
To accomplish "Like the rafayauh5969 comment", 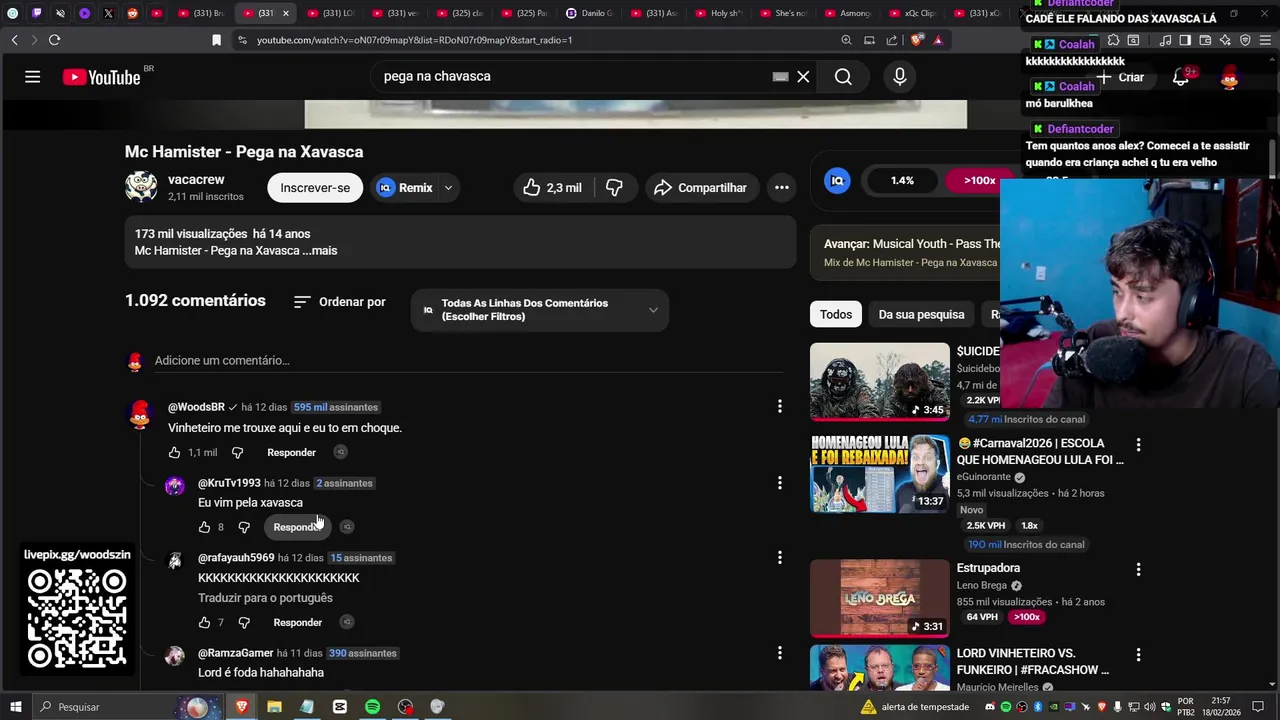I will click(x=204, y=622).
